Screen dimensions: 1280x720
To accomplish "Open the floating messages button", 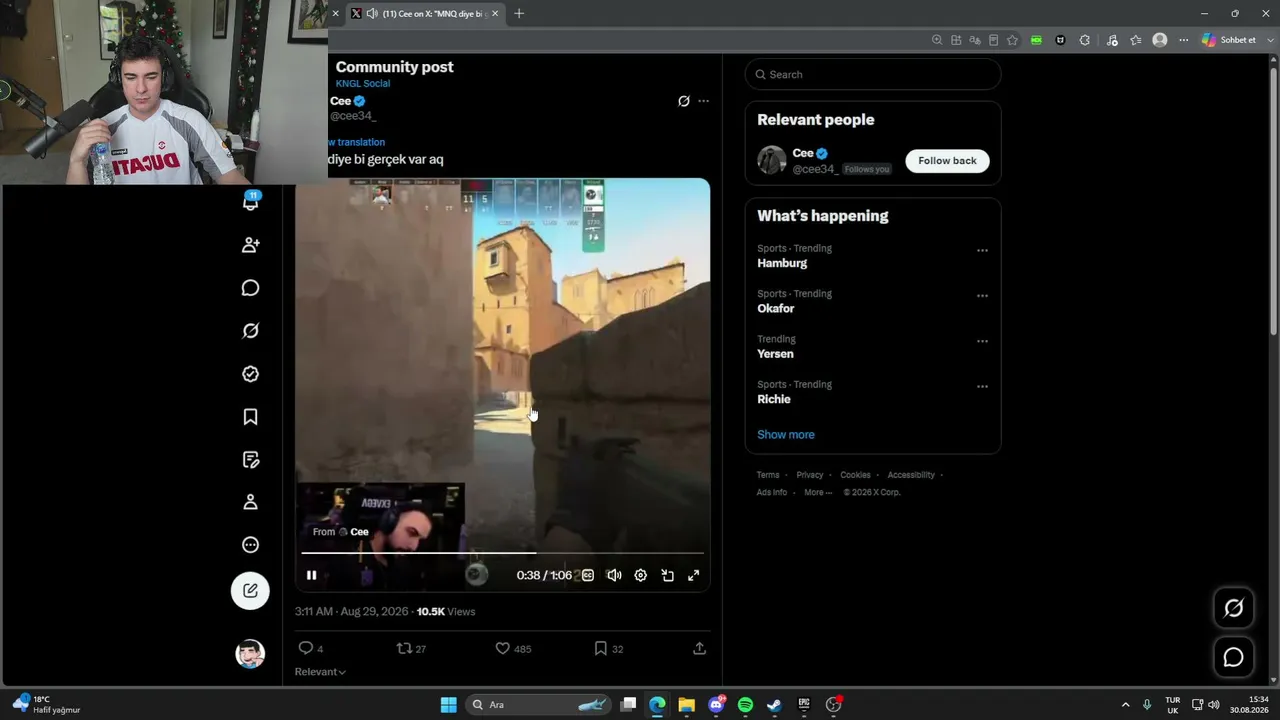I will (1234, 657).
